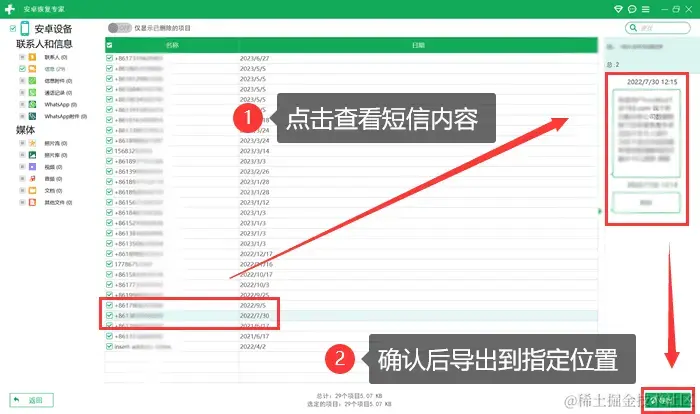Select the row dated 2022/9/5
Viewport: 700px width, 414px height.
[351, 305]
